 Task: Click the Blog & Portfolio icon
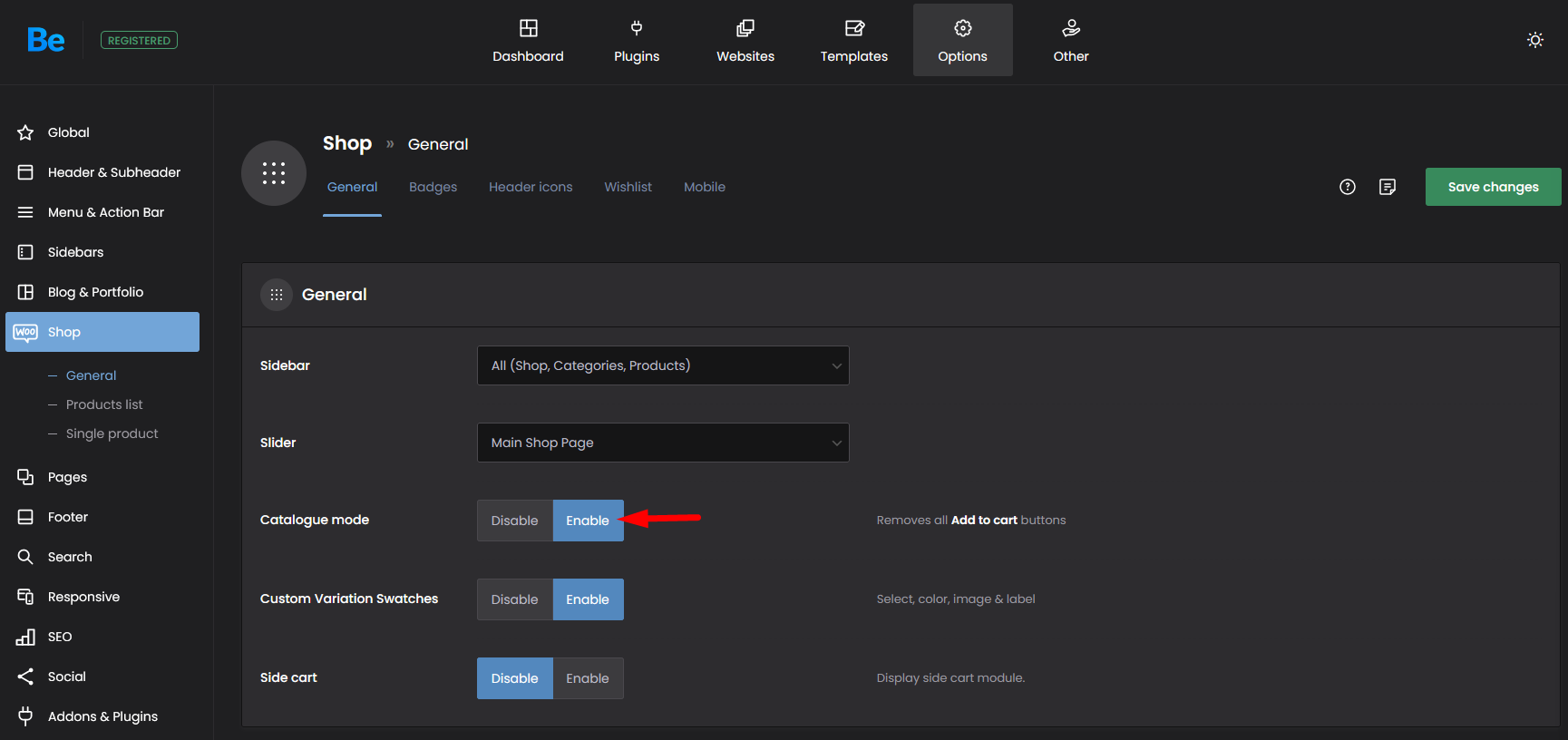point(25,292)
